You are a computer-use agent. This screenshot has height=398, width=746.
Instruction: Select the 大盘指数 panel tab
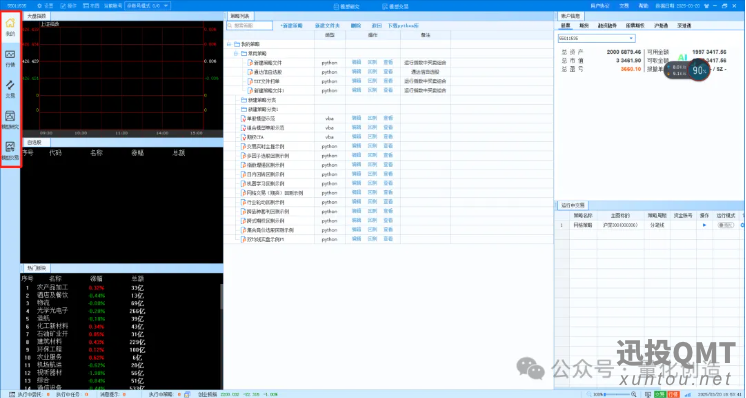[36, 16]
